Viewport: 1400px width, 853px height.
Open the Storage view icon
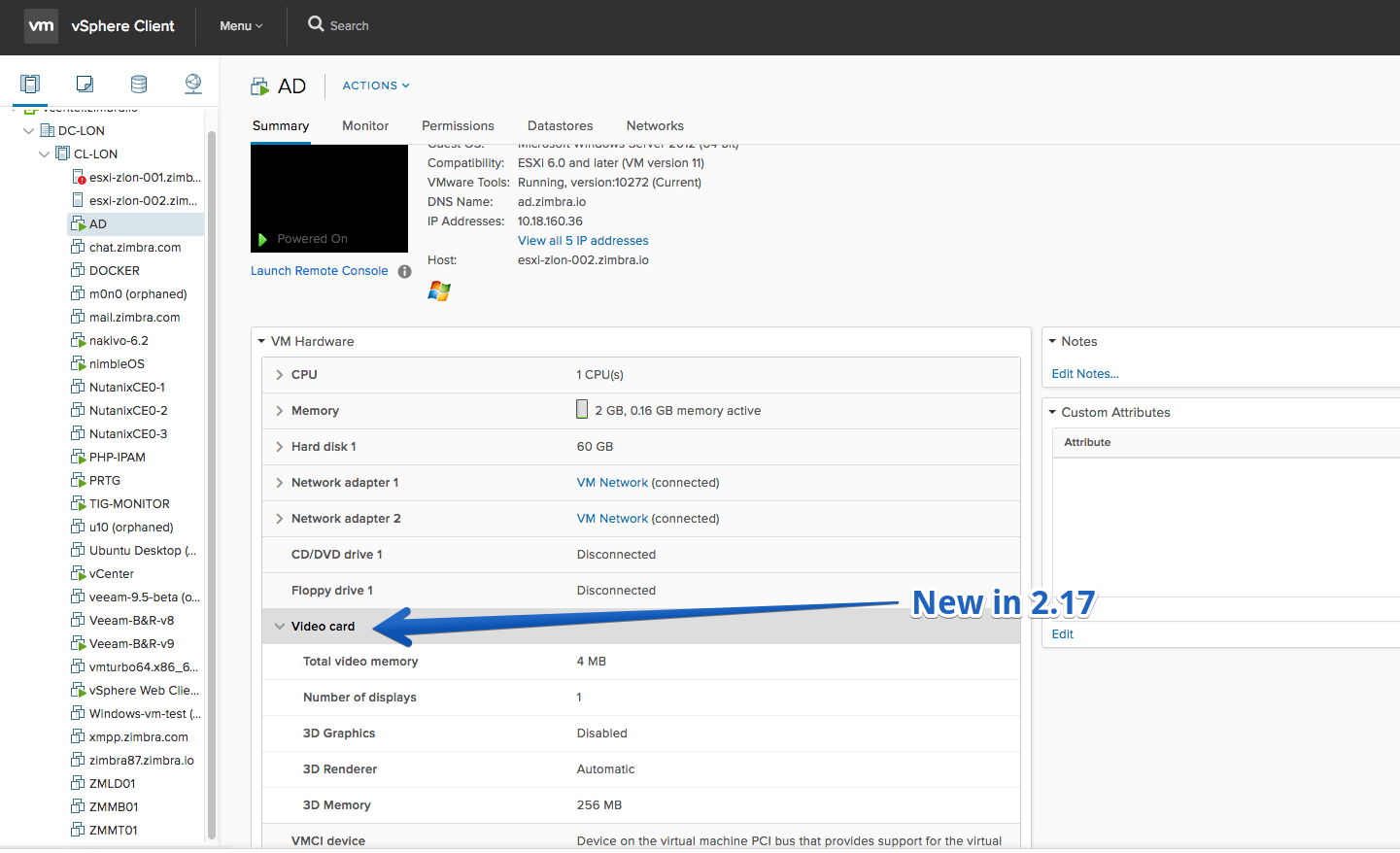coord(139,84)
